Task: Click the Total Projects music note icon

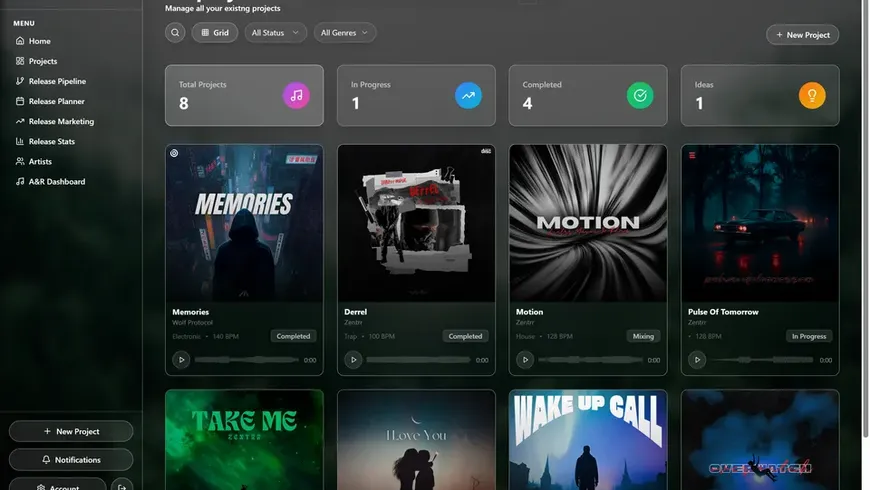Action: [x=296, y=95]
